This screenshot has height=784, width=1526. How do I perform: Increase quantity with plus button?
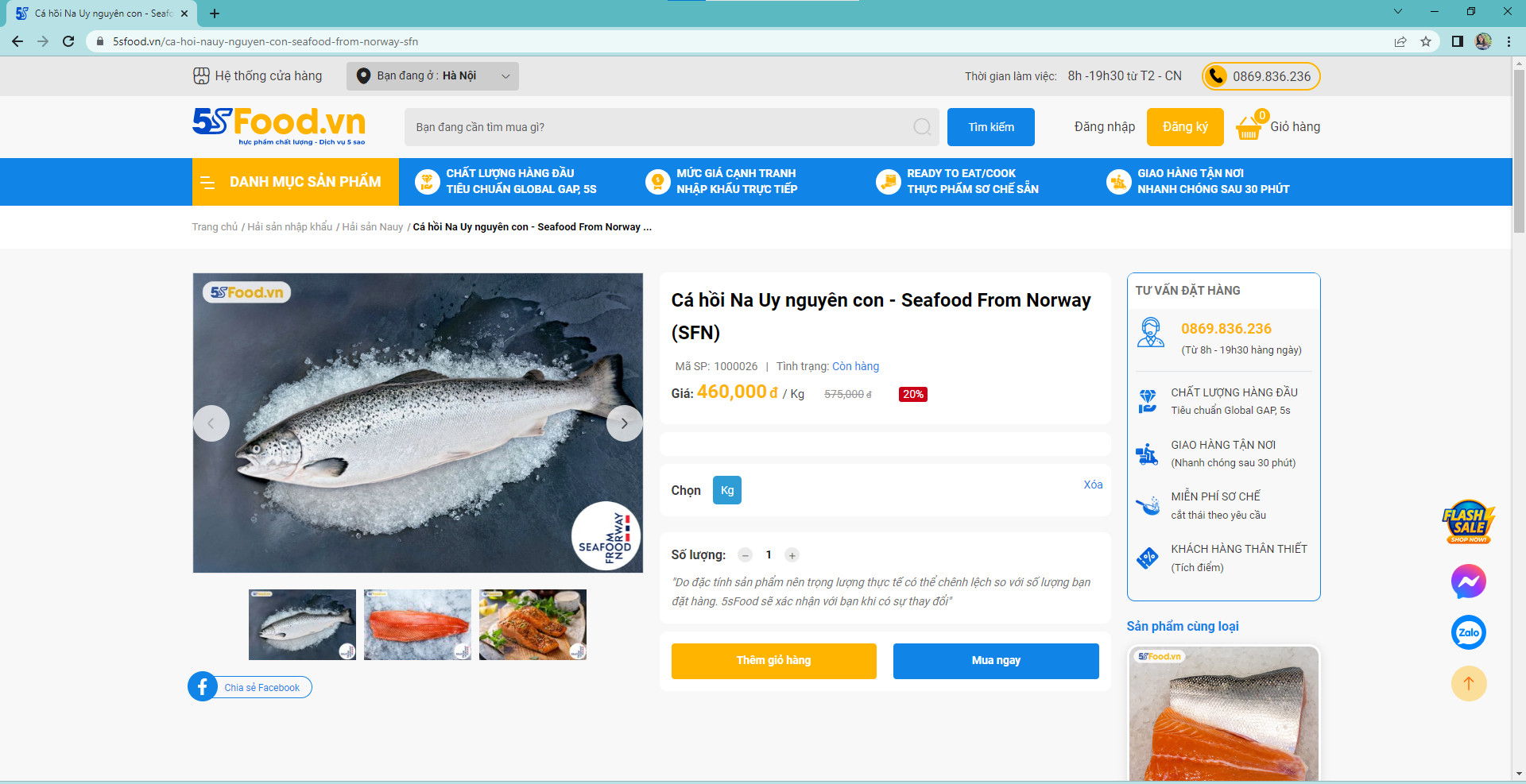(792, 555)
